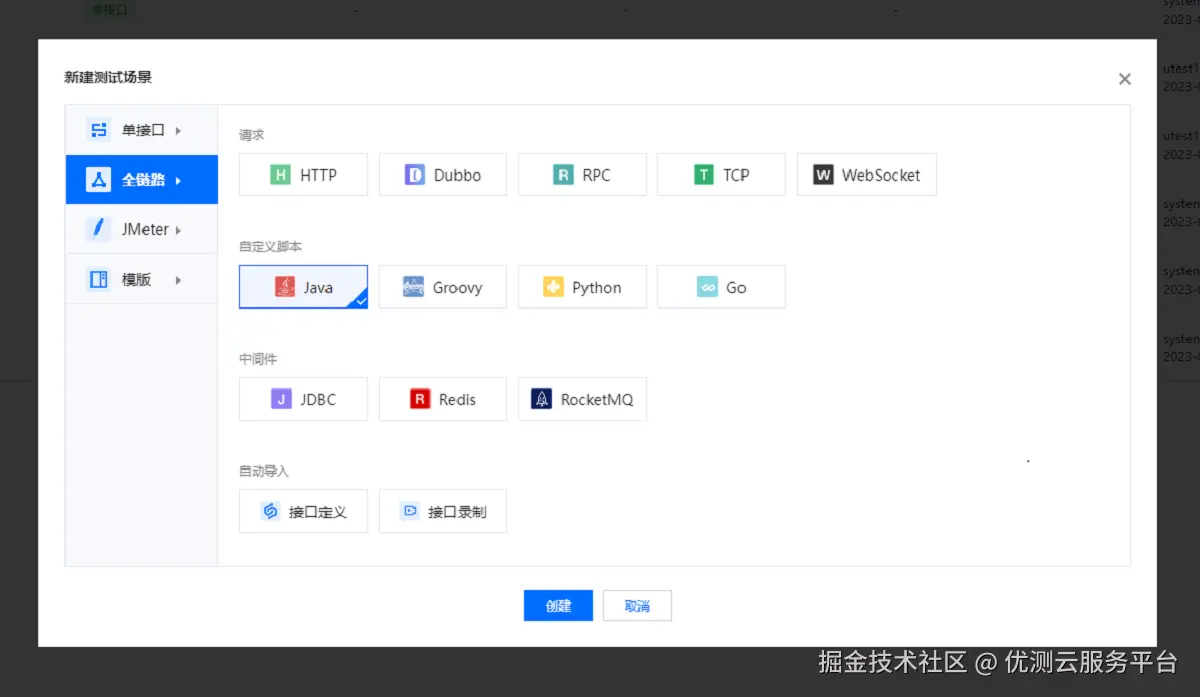Pick the WebSocket request option

866,174
